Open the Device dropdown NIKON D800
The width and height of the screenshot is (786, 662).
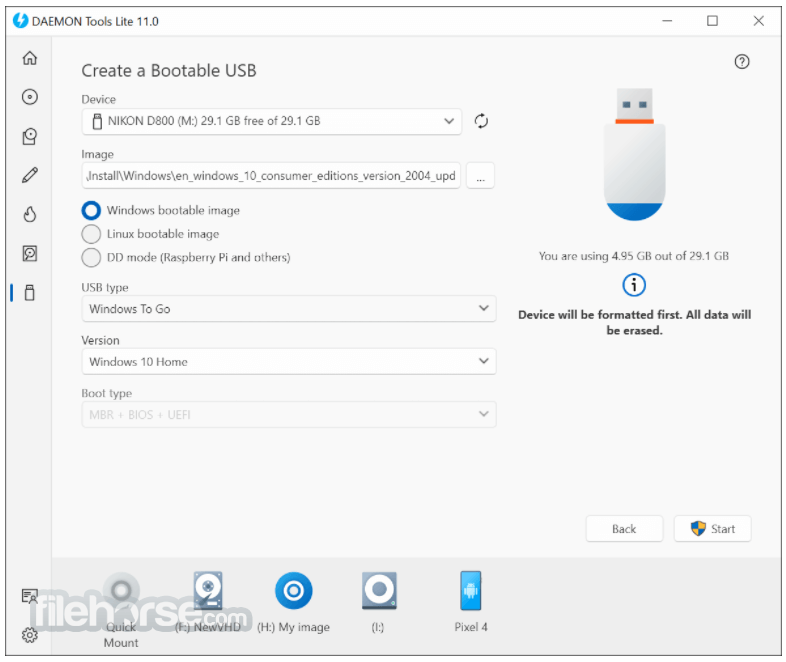[271, 121]
